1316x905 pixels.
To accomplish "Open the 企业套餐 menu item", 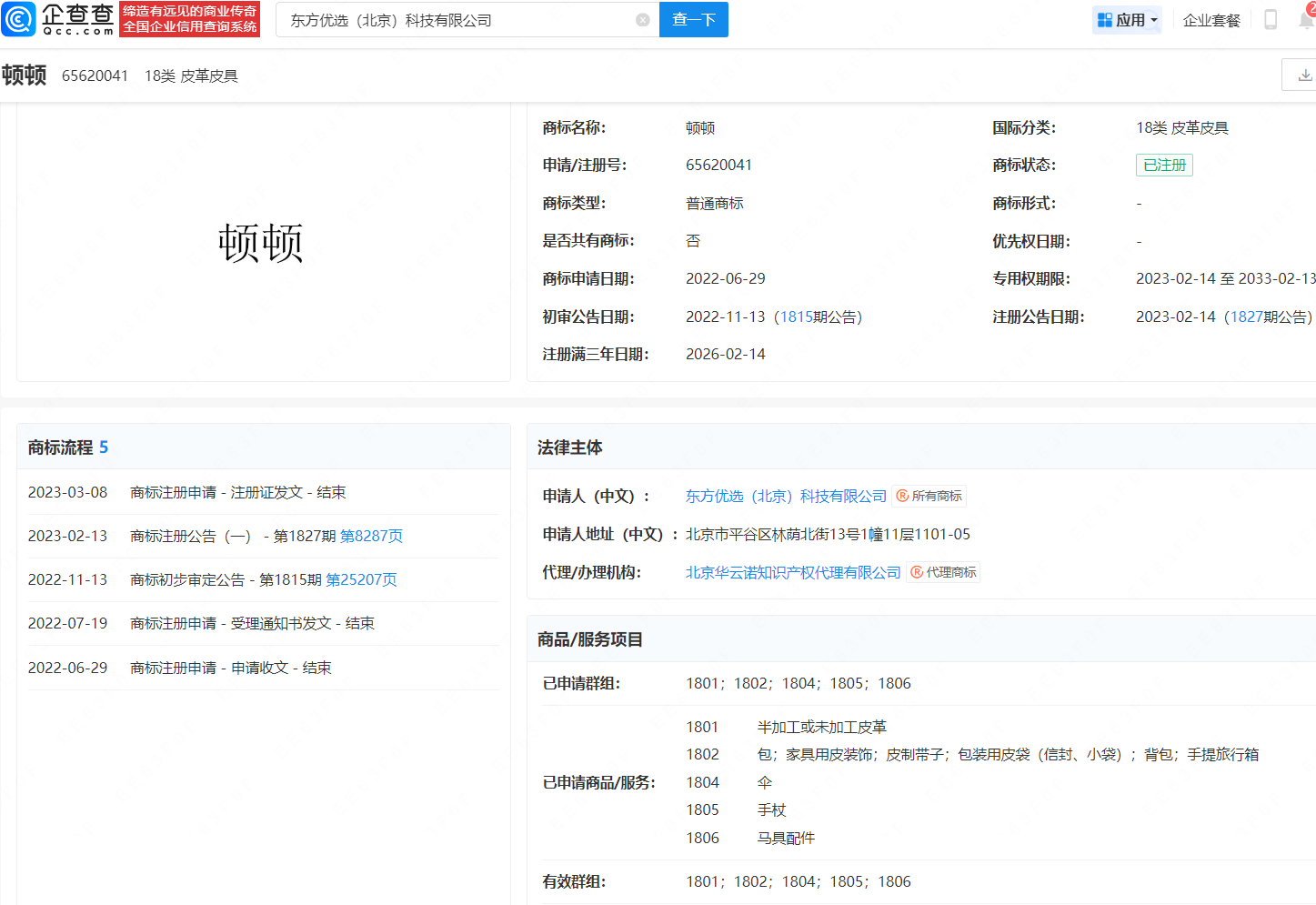I will (x=1211, y=20).
